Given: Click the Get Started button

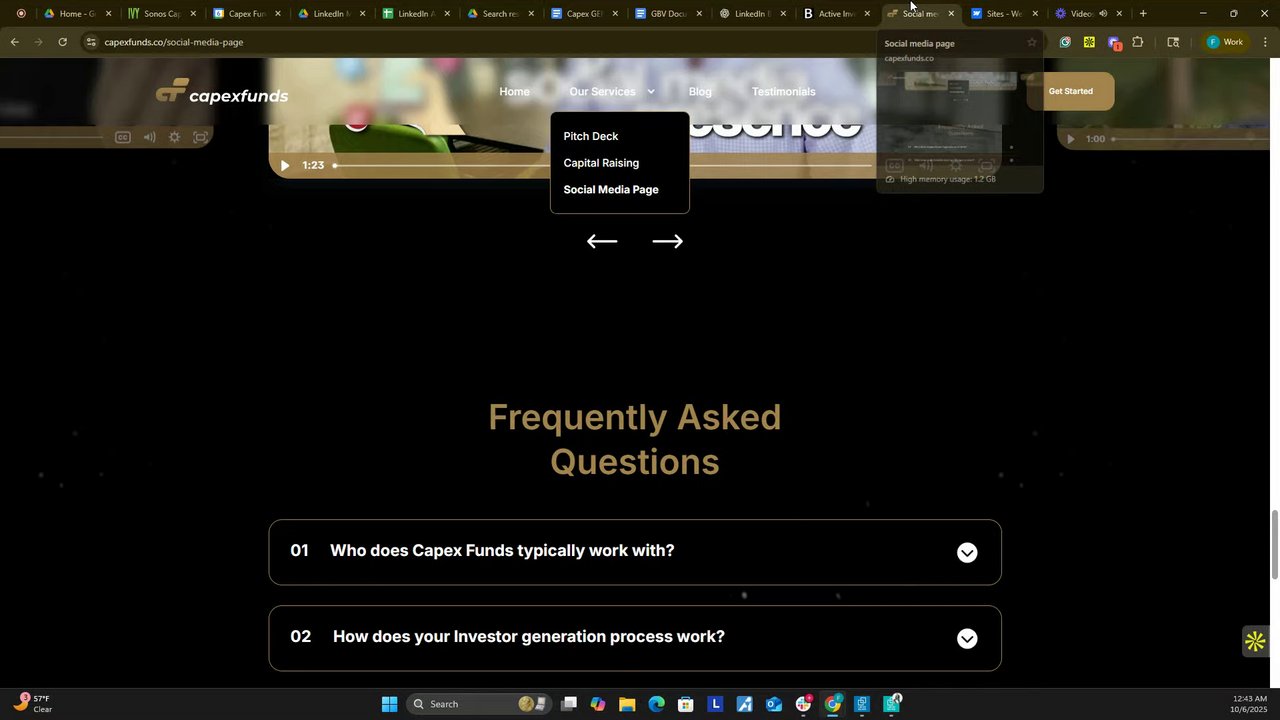Looking at the screenshot, I should point(1070,91).
